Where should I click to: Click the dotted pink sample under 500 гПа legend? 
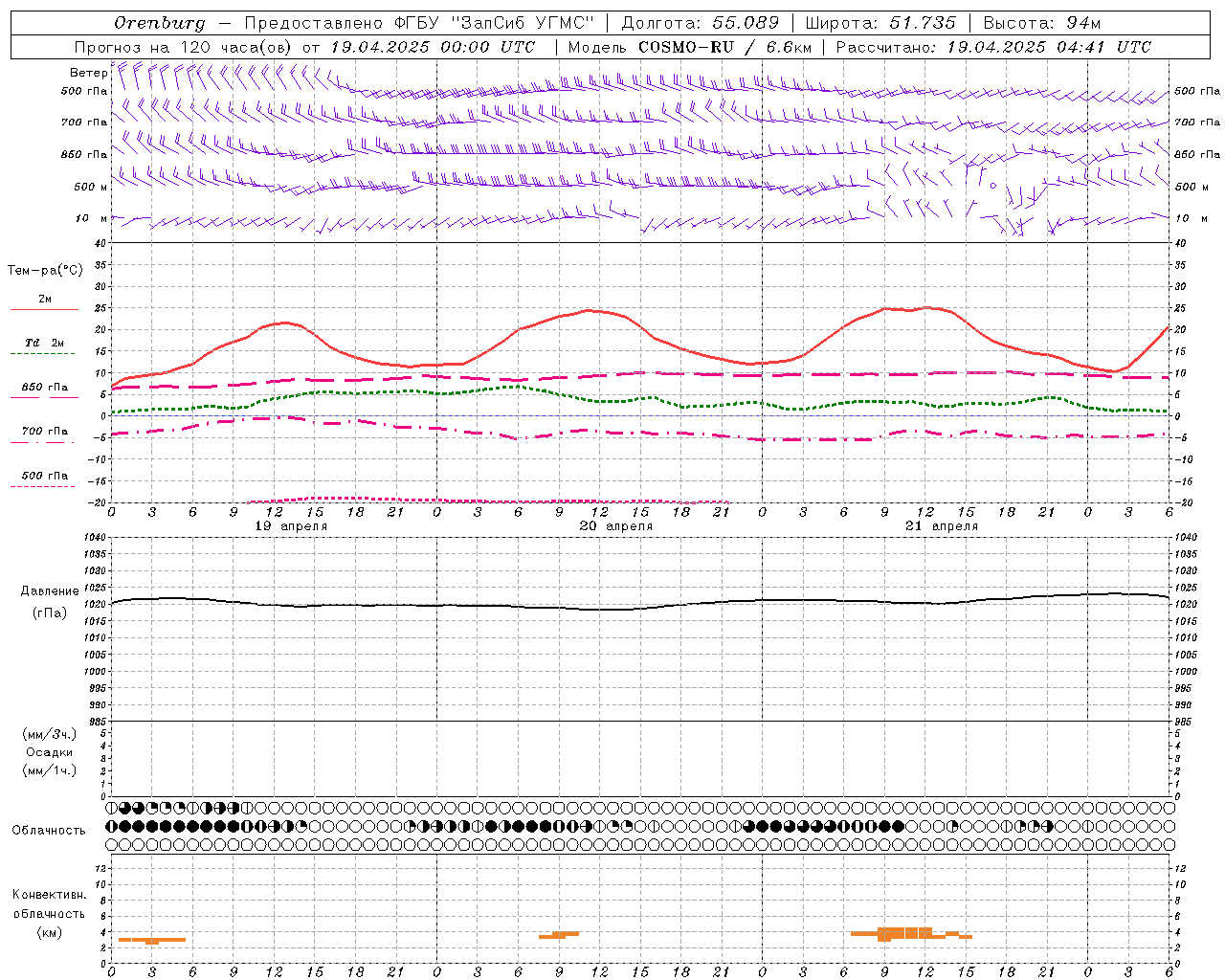click(x=42, y=487)
